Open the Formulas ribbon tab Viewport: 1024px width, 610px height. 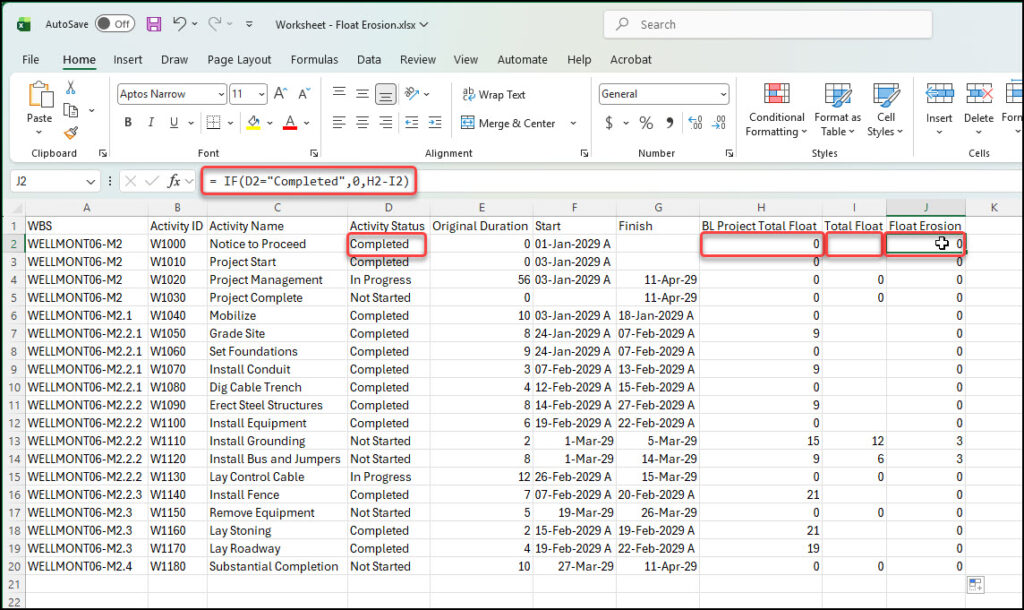click(314, 59)
